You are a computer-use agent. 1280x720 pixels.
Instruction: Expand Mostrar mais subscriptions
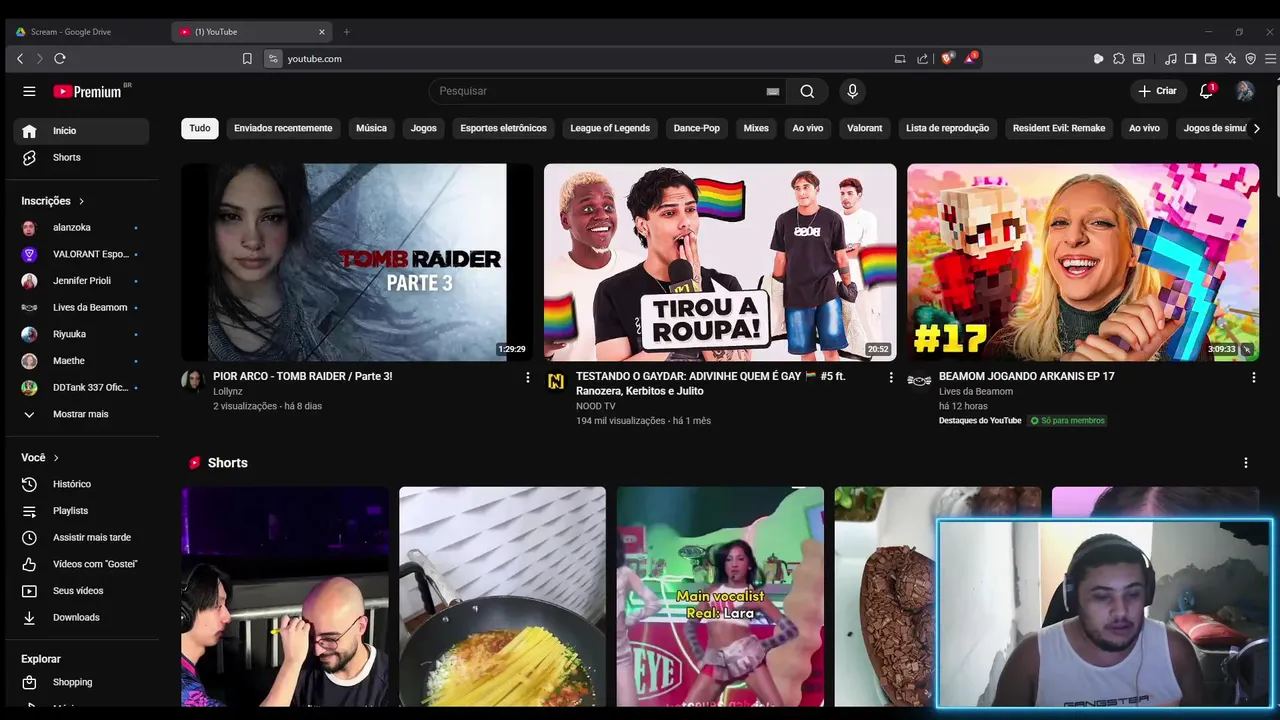[81, 414]
